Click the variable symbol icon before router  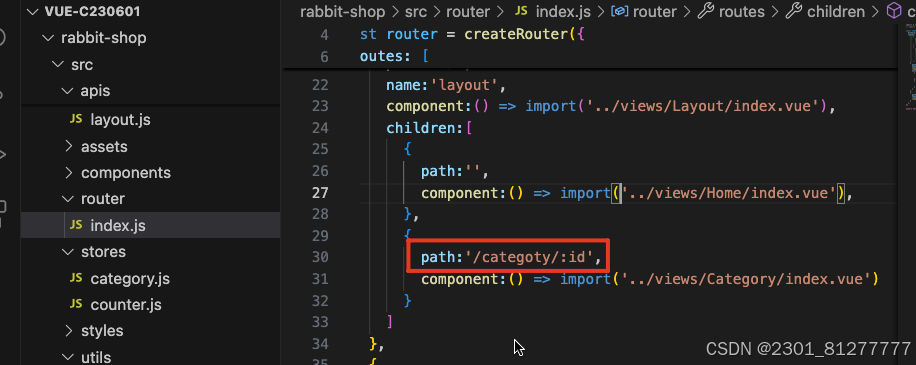click(619, 12)
